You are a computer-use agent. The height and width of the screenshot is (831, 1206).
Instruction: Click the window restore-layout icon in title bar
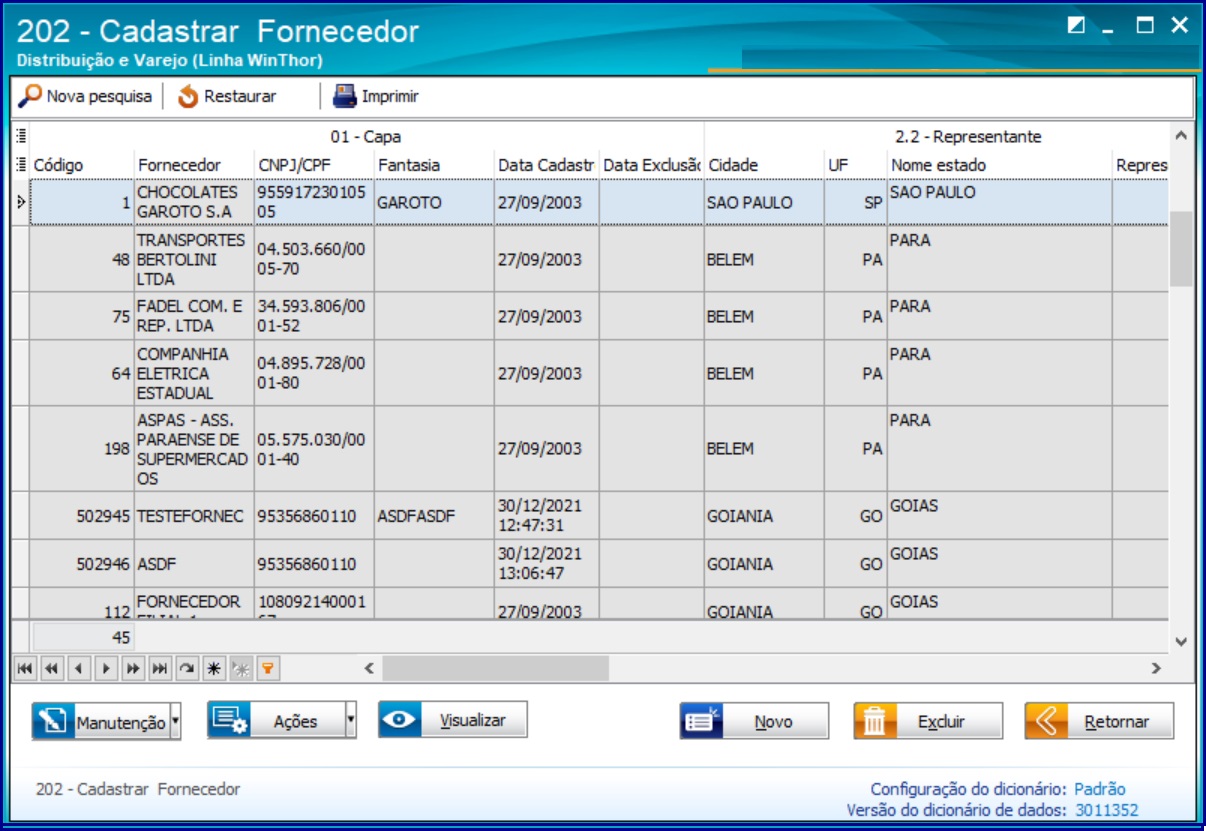1076,26
